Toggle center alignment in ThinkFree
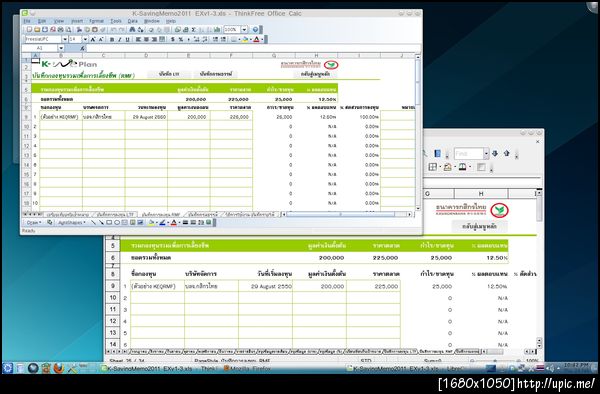Viewport: 600px width, 394px height. 147,39
